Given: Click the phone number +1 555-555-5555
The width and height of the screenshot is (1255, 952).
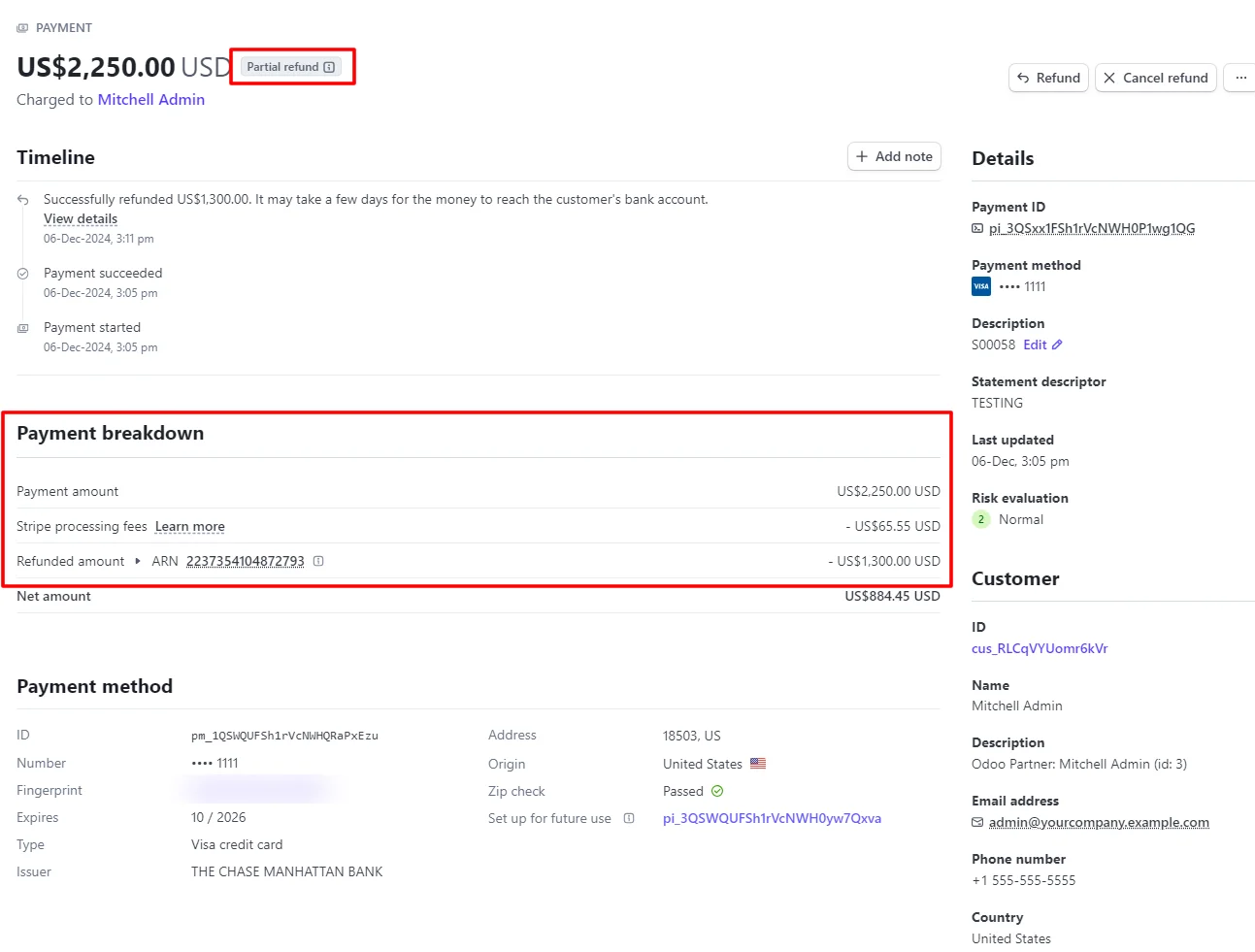Looking at the screenshot, I should 1024,880.
